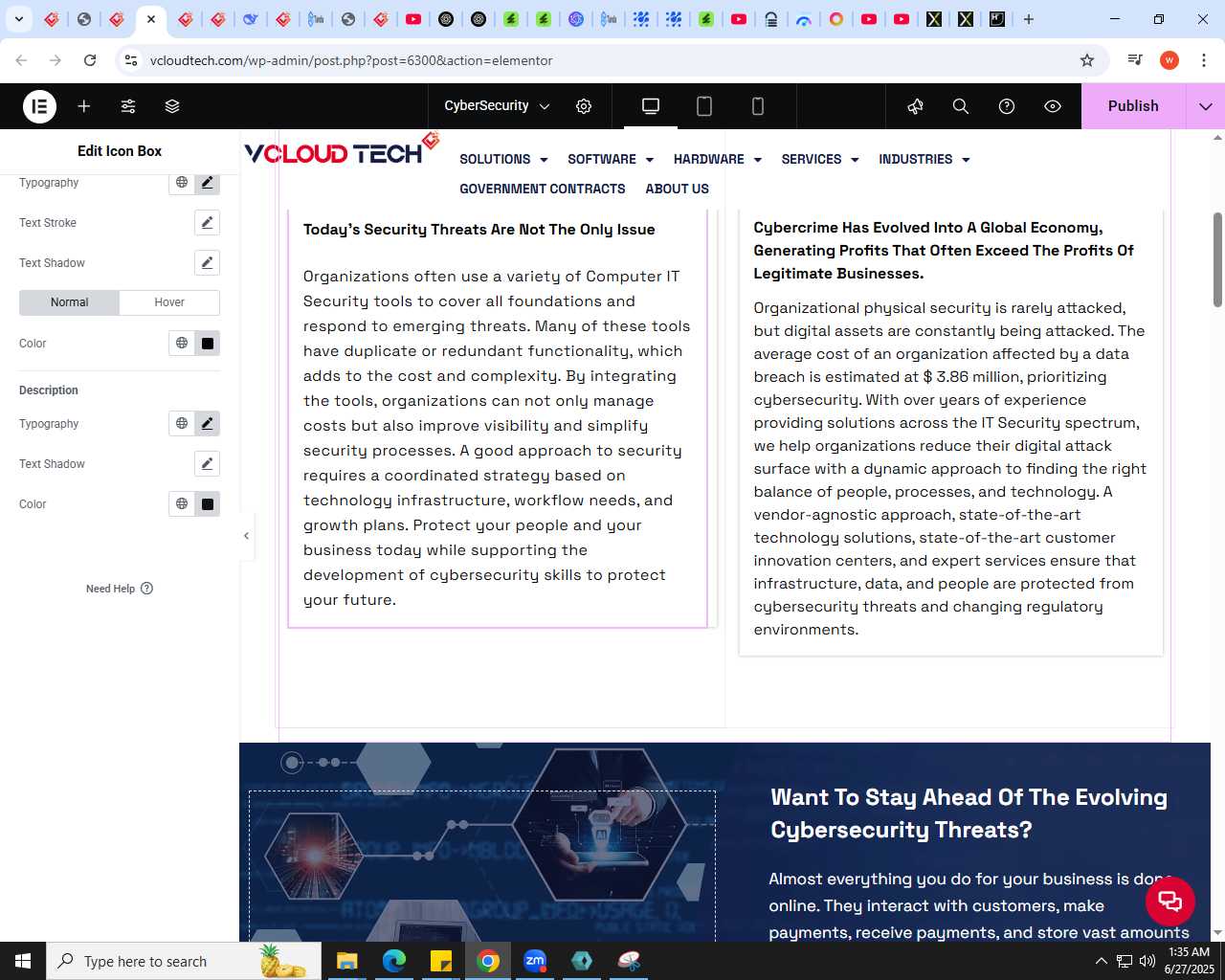Edit Text Shadow under Text Stroke
This screenshot has height=980, width=1225.
[208, 263]
